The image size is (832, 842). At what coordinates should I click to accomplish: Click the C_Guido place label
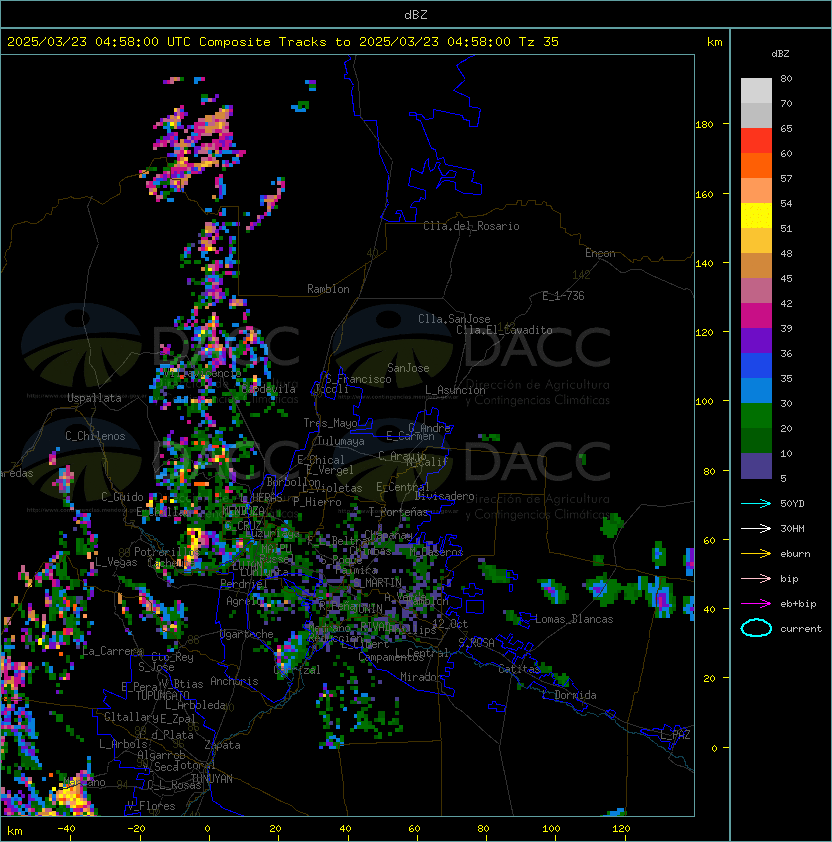122,497
